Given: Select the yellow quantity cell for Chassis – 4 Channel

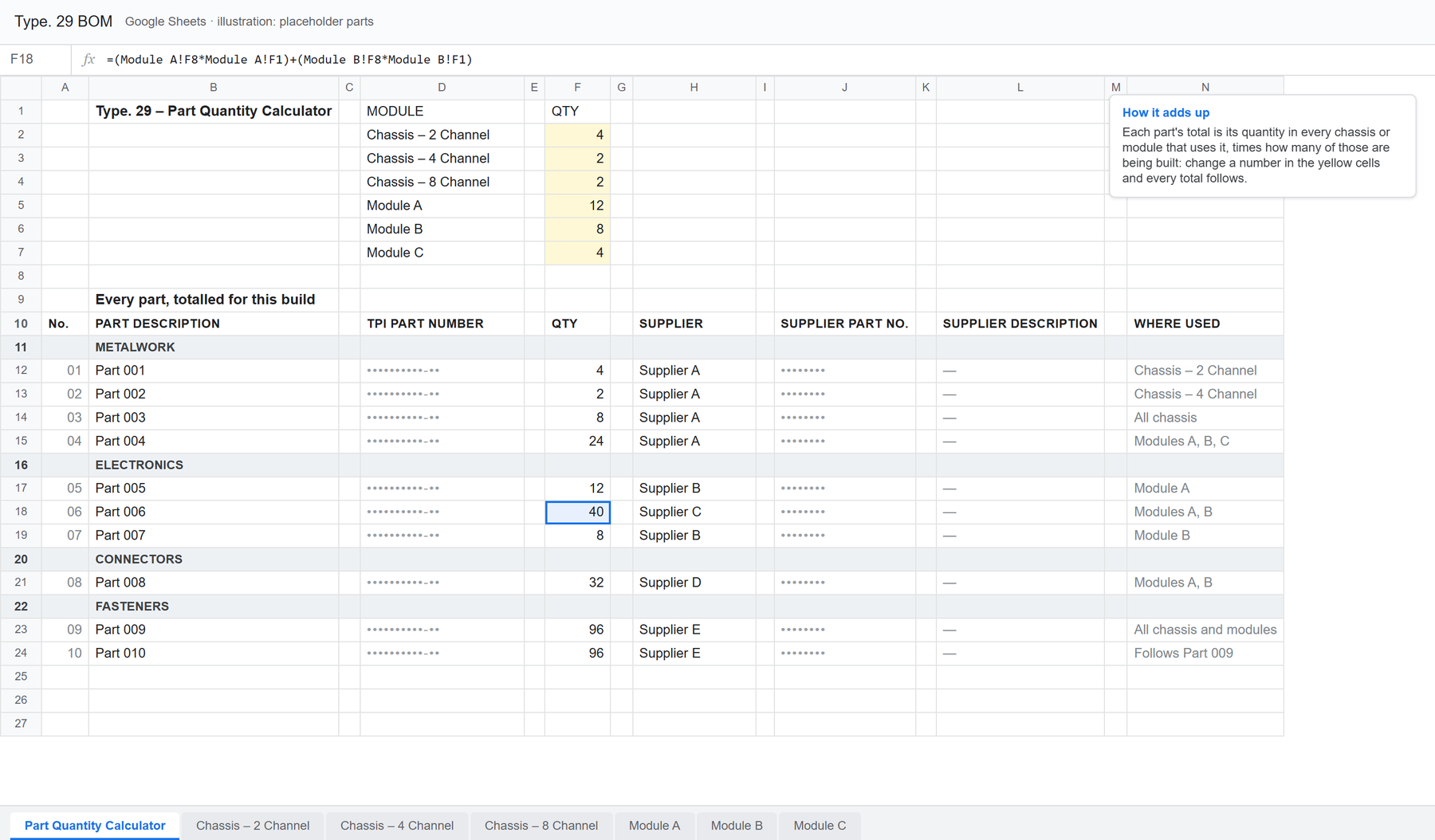Looking at the screenshot, I should 577,159.
